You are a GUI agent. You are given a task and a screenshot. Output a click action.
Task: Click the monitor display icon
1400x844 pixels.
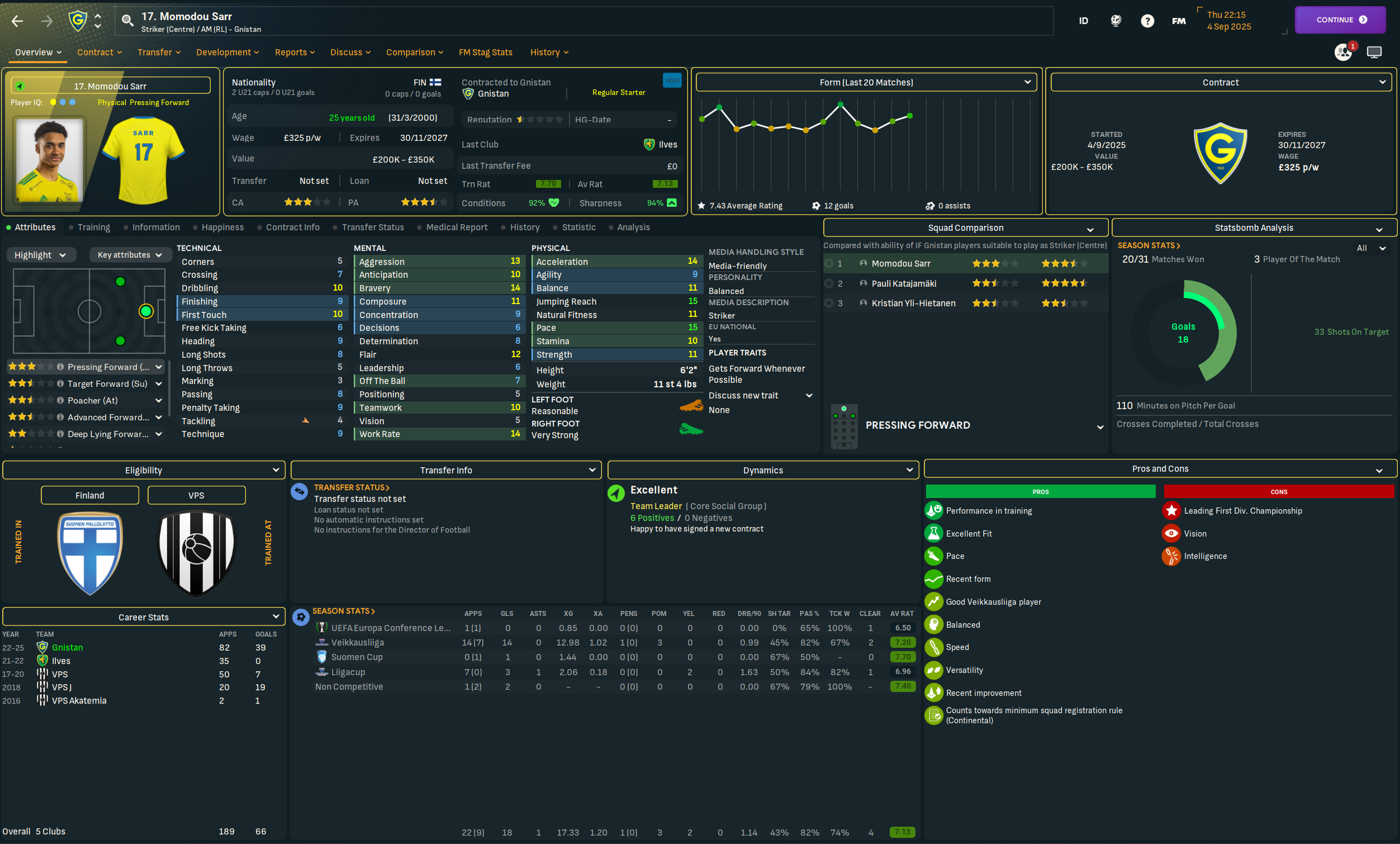[x=1374, y=53]
